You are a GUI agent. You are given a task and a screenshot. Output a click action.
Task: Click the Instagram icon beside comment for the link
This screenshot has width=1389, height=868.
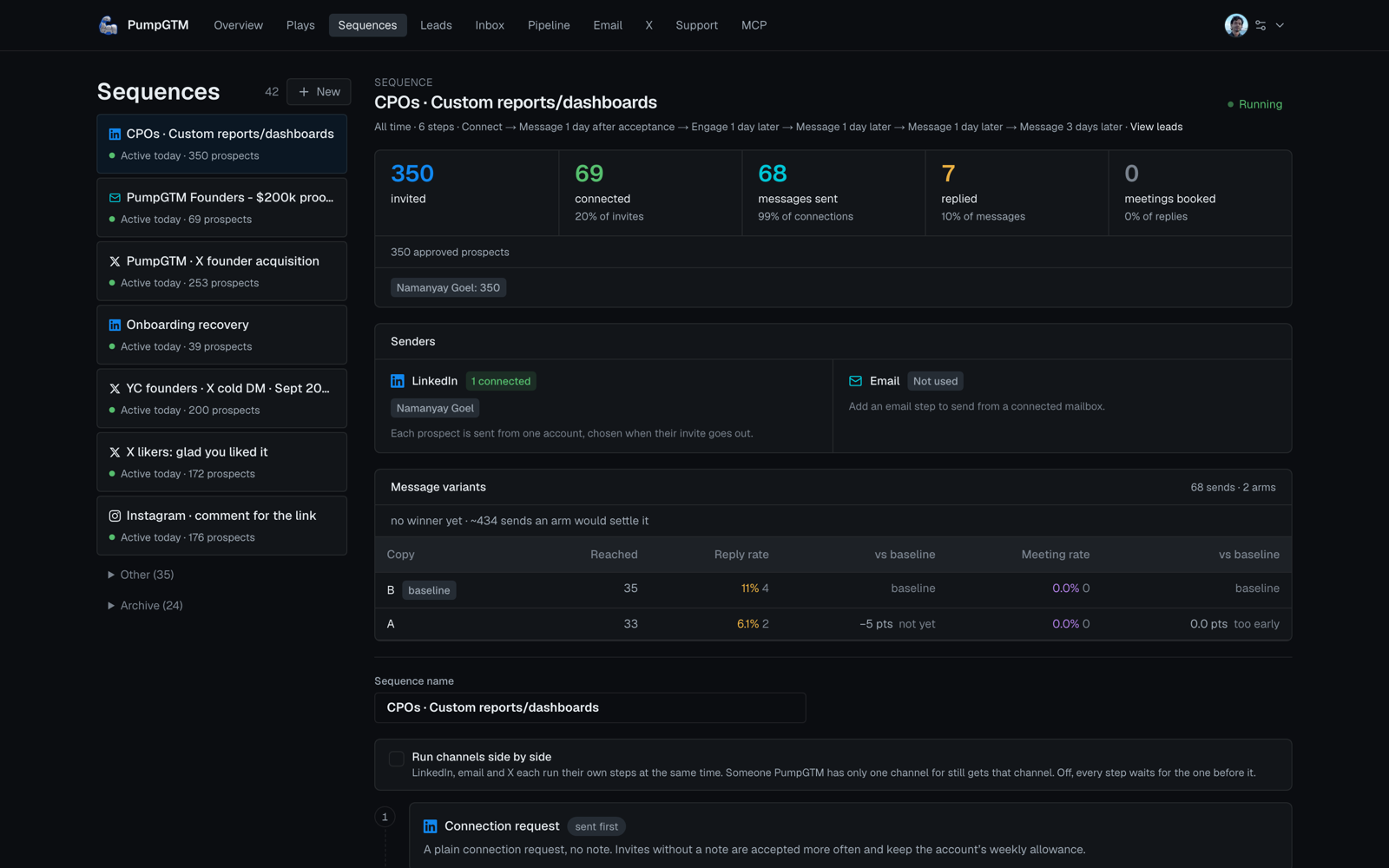click(x=115, y=516)
